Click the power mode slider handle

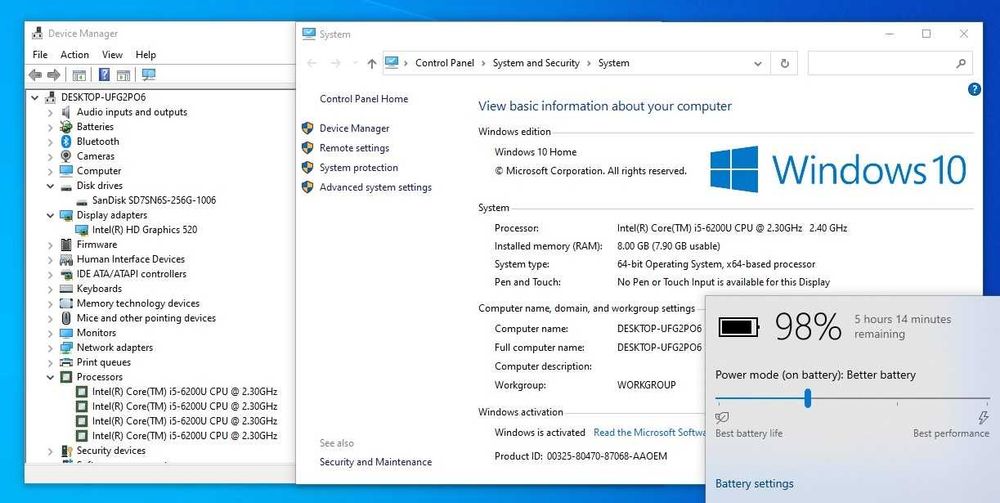807,399
